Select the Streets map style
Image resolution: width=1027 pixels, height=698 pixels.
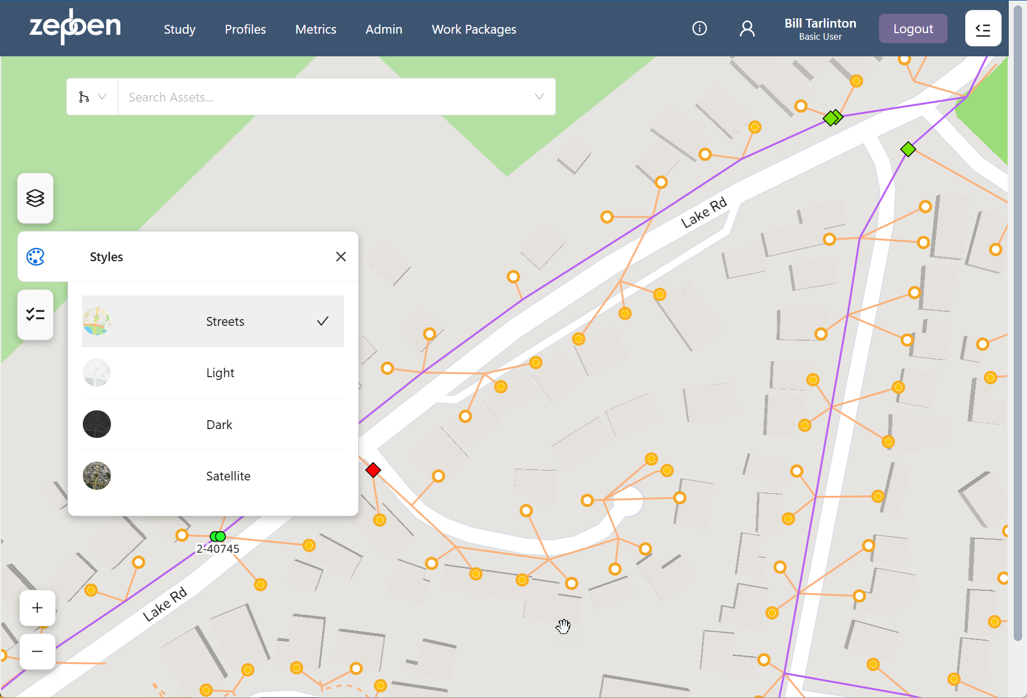tap(213, 321)
